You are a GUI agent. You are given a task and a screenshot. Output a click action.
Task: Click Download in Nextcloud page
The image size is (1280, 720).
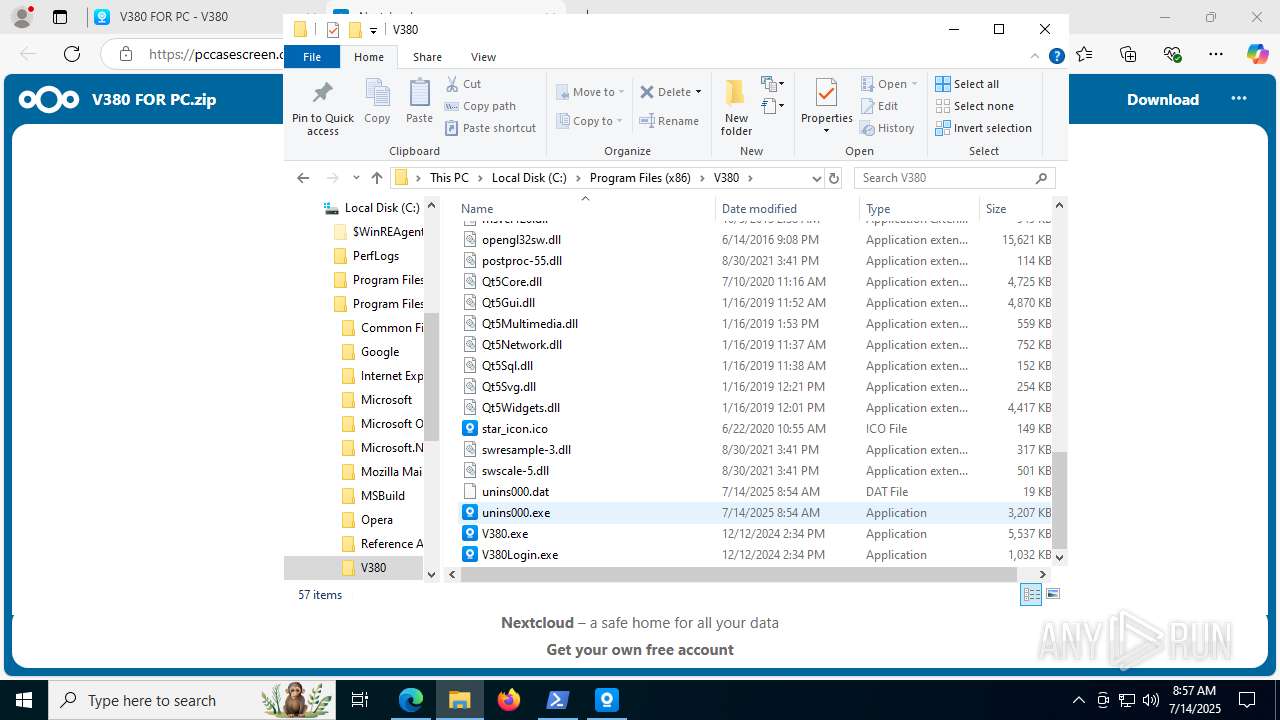[1163, 99]
